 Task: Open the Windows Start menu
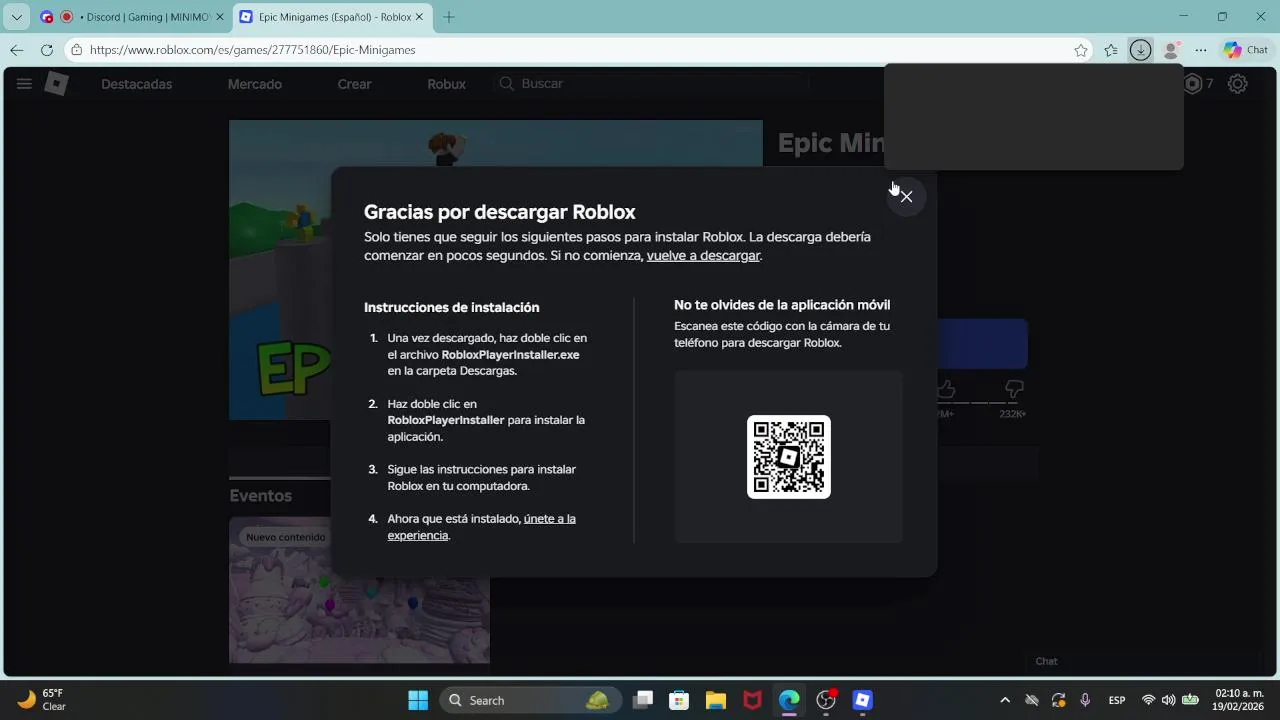[x=418, y=700]
